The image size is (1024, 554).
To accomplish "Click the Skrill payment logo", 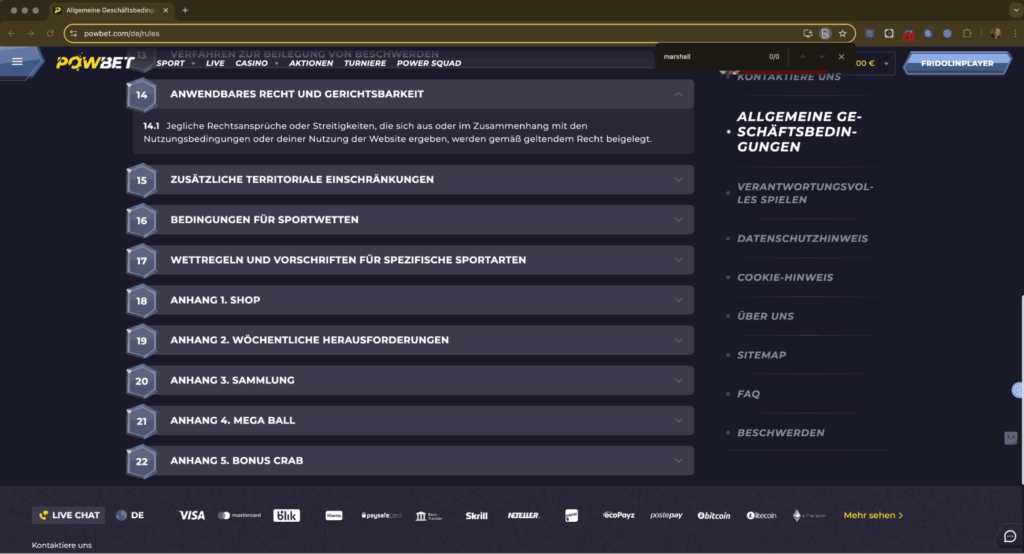I will pos(476,516).
